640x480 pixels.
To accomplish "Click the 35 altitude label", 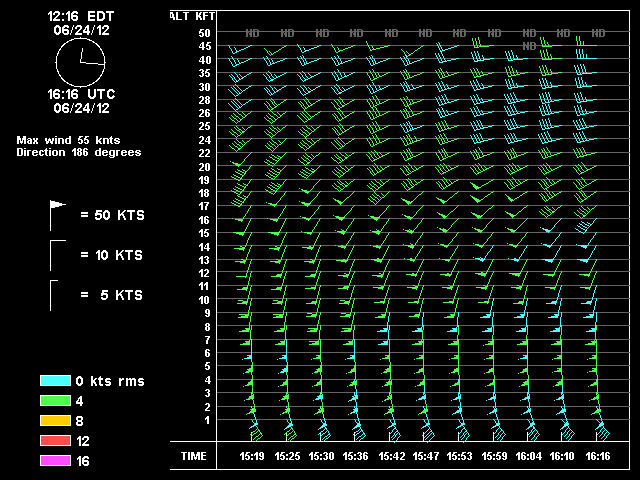I will coord(204,73).
